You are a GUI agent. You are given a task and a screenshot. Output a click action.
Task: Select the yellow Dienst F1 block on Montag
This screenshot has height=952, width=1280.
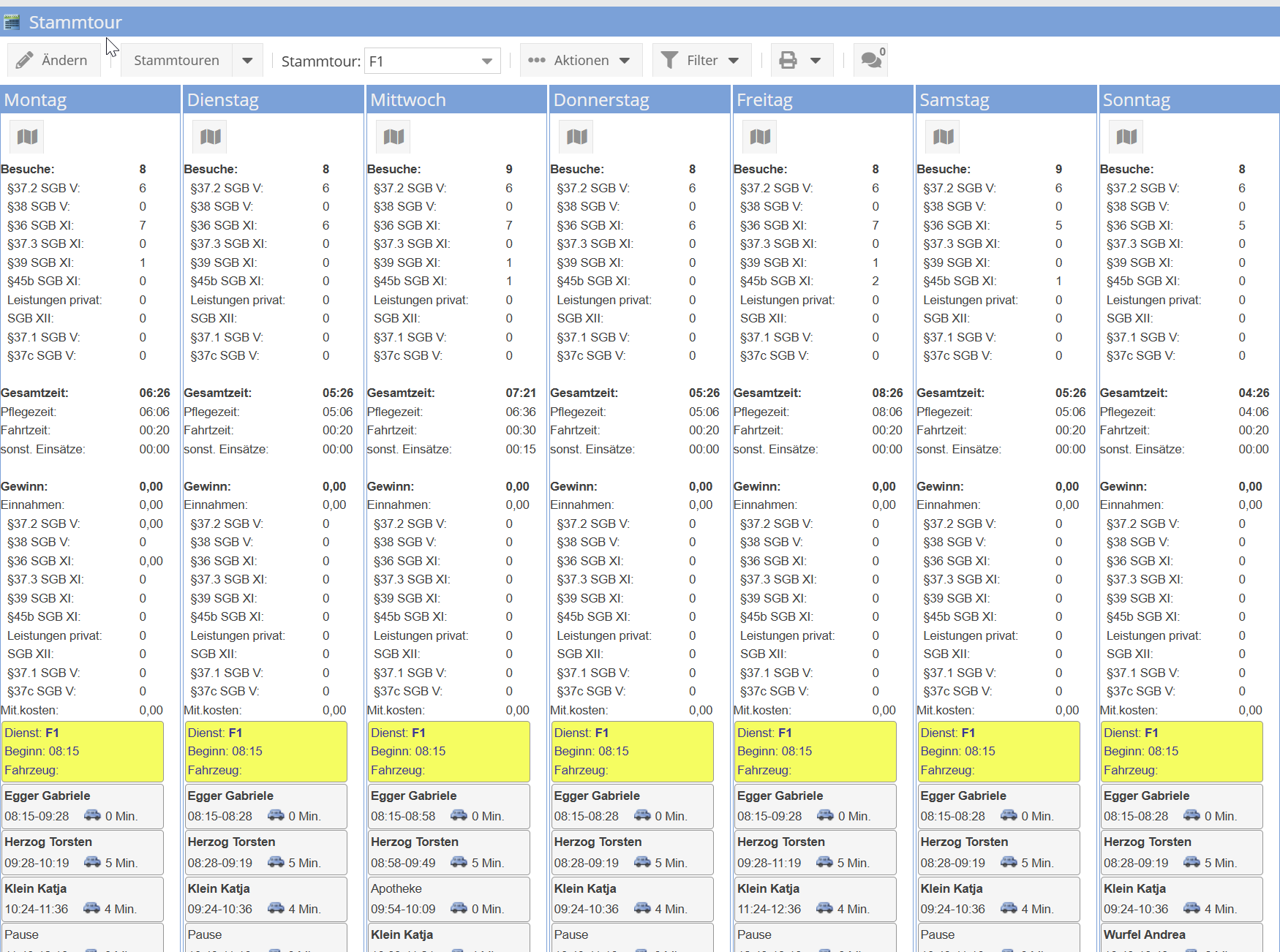click(83, 752)
